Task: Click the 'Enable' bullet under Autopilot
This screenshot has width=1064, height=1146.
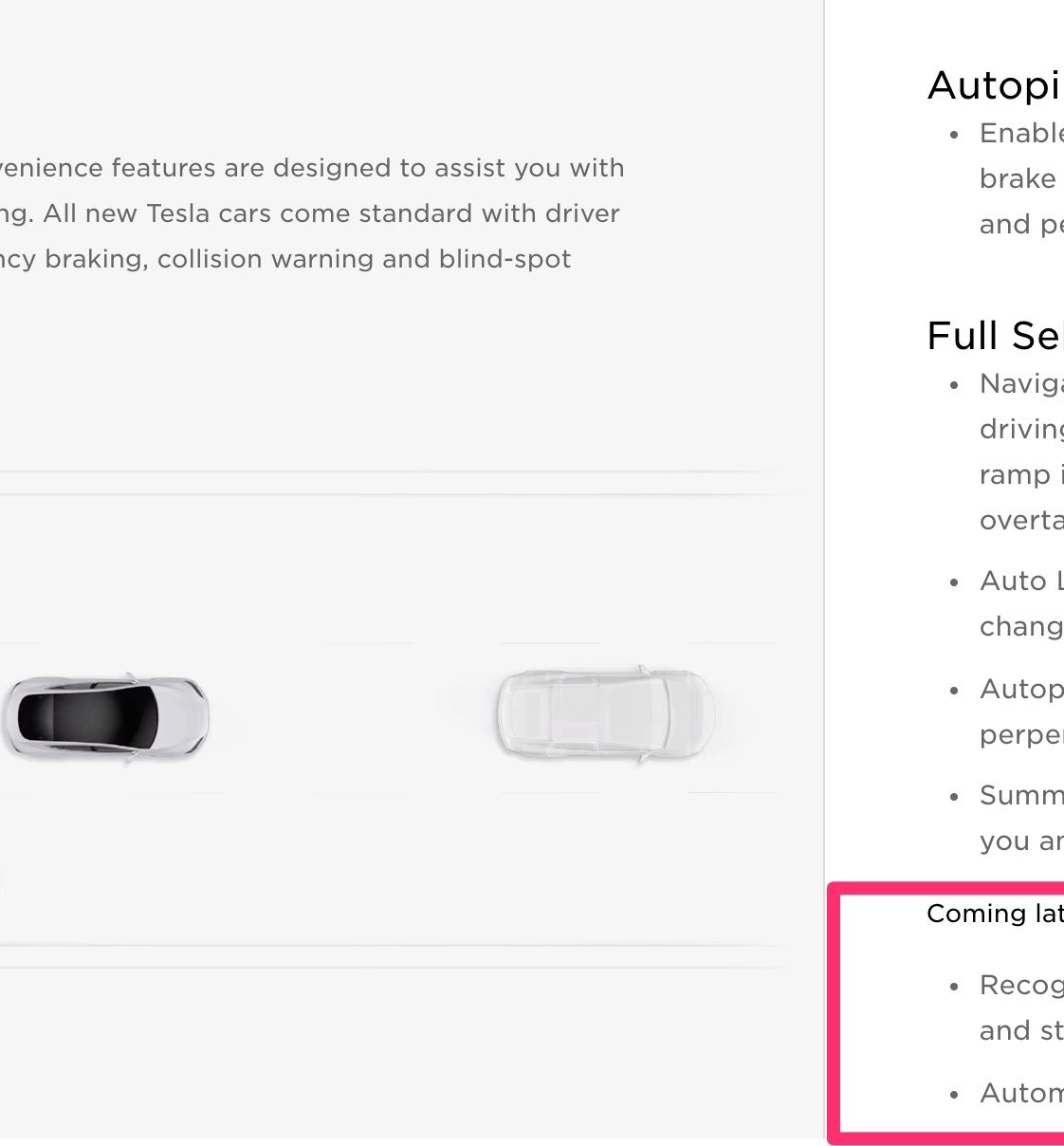Action: [x=1021, y=134]
